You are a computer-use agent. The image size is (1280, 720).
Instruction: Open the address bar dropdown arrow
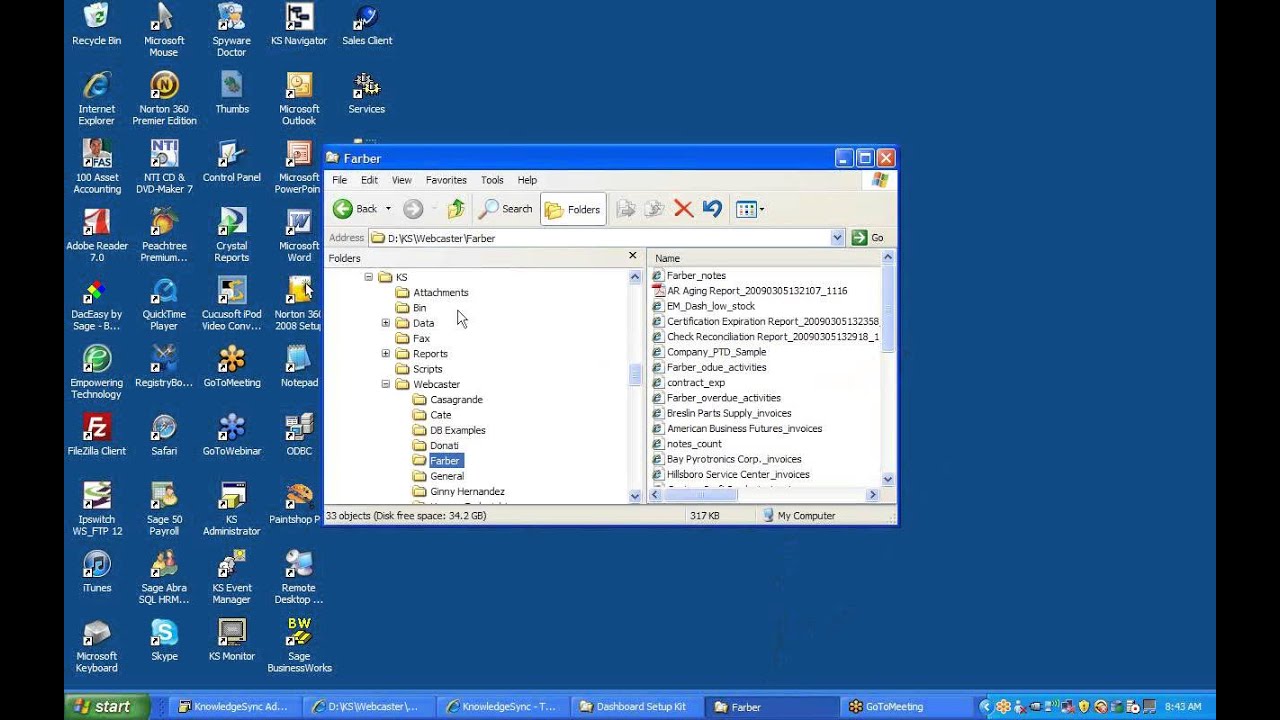[x=838, y=238]
